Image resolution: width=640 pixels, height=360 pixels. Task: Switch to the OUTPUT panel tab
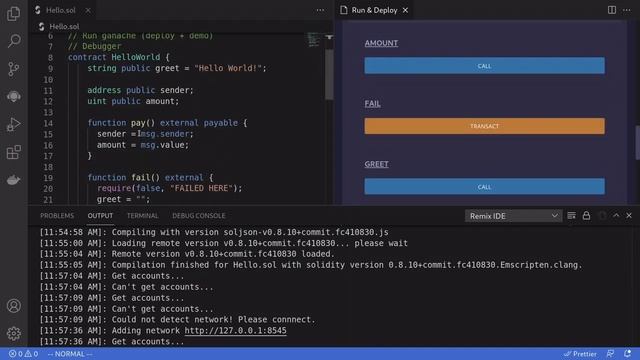(100, 216)
